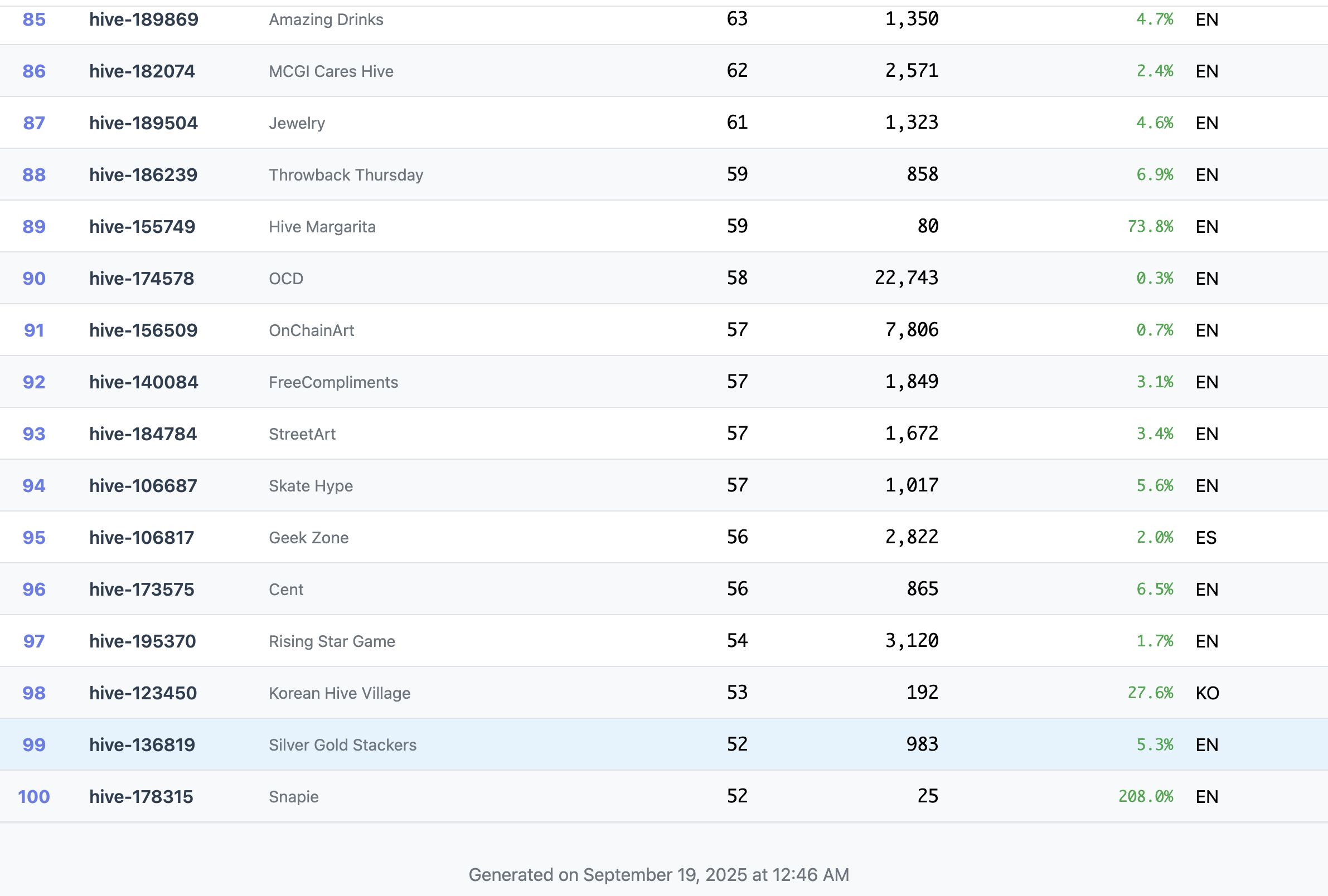Click the Throwback Thursday row name
The image size is (1328, 896).
(x=346, y=175)
